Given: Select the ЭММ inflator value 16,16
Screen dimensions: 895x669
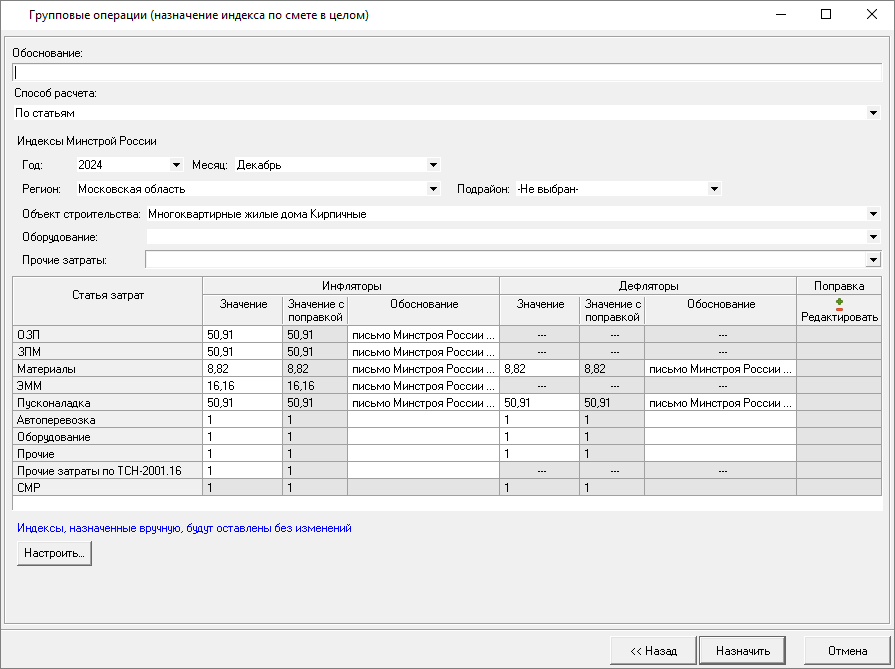Looking at the screenshot, I should tap(242, 386).
